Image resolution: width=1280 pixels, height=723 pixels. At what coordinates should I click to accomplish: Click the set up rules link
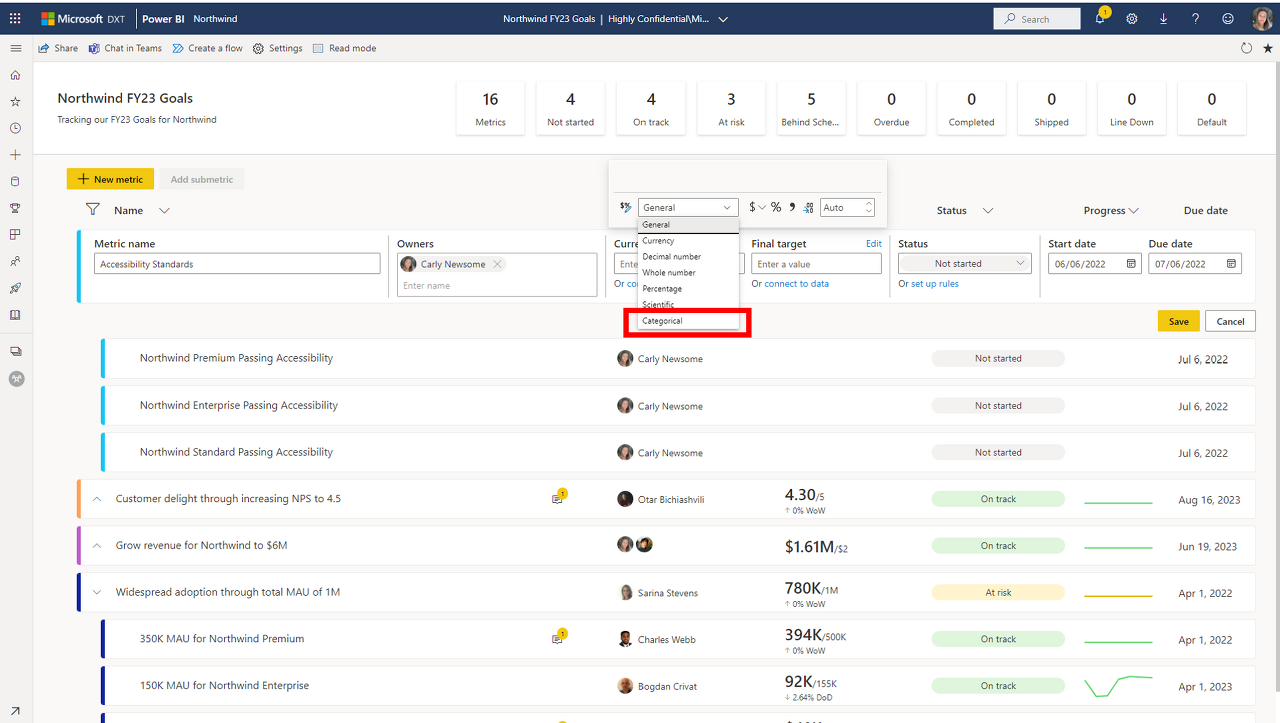coord(934,284)
